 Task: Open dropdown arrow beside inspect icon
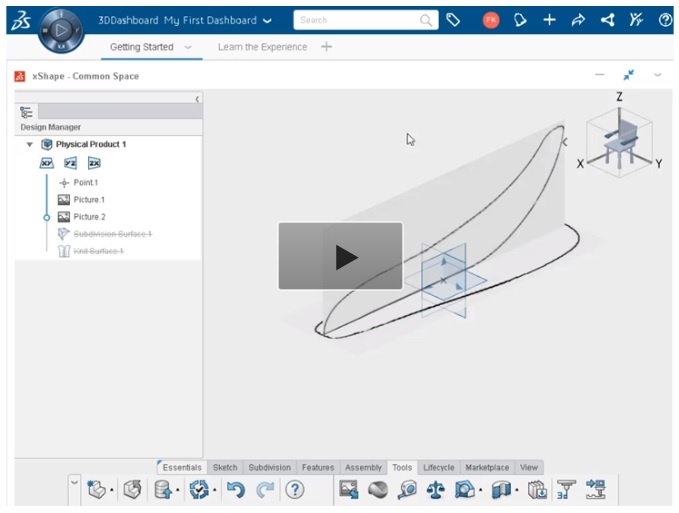pyautogui.click(x=481, y=490)
